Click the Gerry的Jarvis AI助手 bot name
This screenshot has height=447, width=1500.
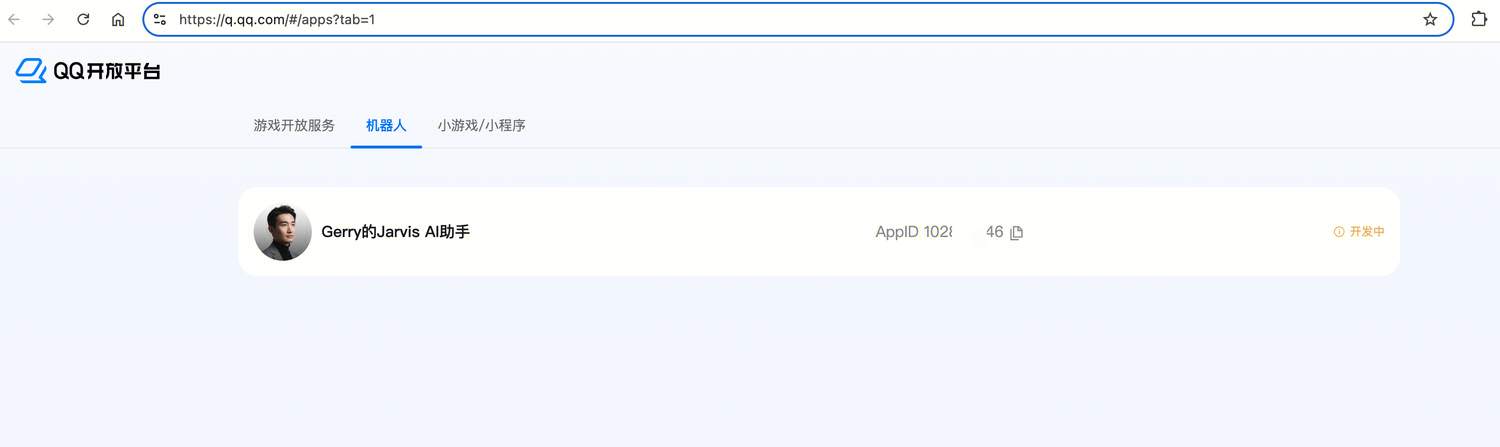tap(395, 232)
